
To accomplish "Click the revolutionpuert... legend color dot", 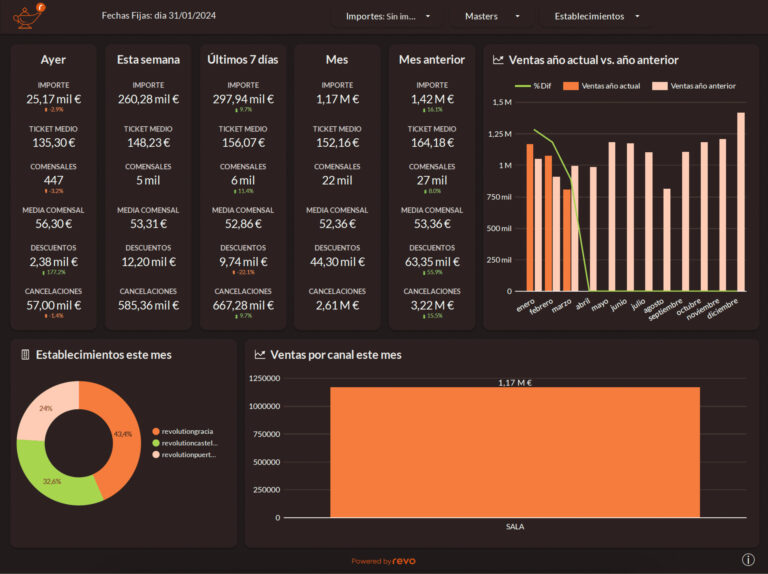I will tap(156, 454).
